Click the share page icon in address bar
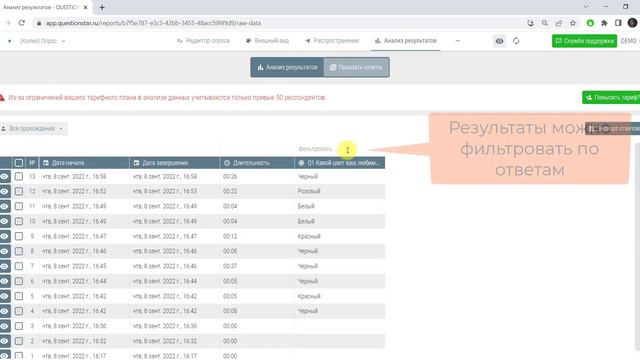This screenshot has height=360, width=640. click(x=559, y=23)
